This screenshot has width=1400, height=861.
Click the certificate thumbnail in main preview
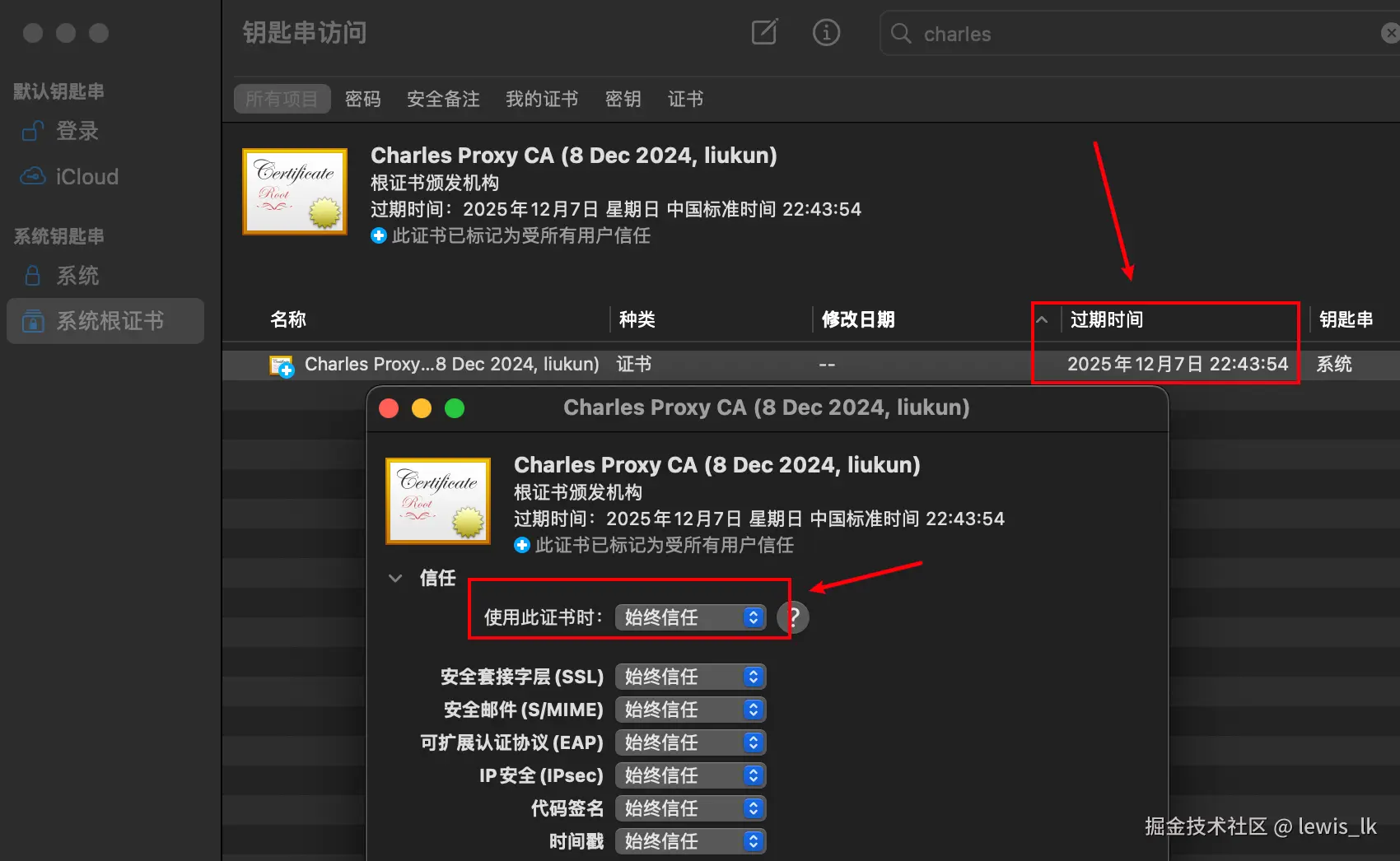click(295, 192)
